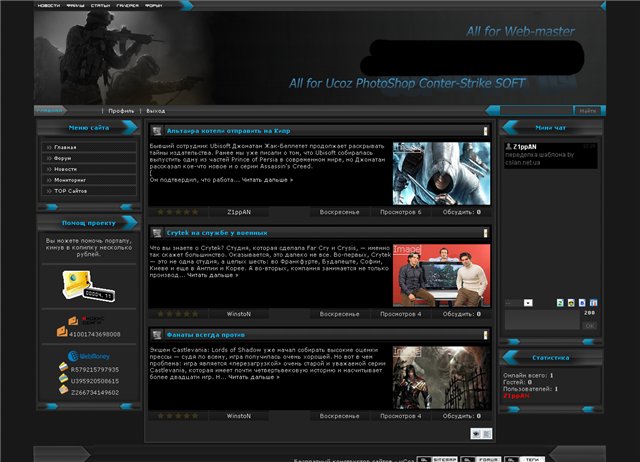Focus the mini chat message text area
Viewport: 640px width, 462px height.
coord(542,320)
